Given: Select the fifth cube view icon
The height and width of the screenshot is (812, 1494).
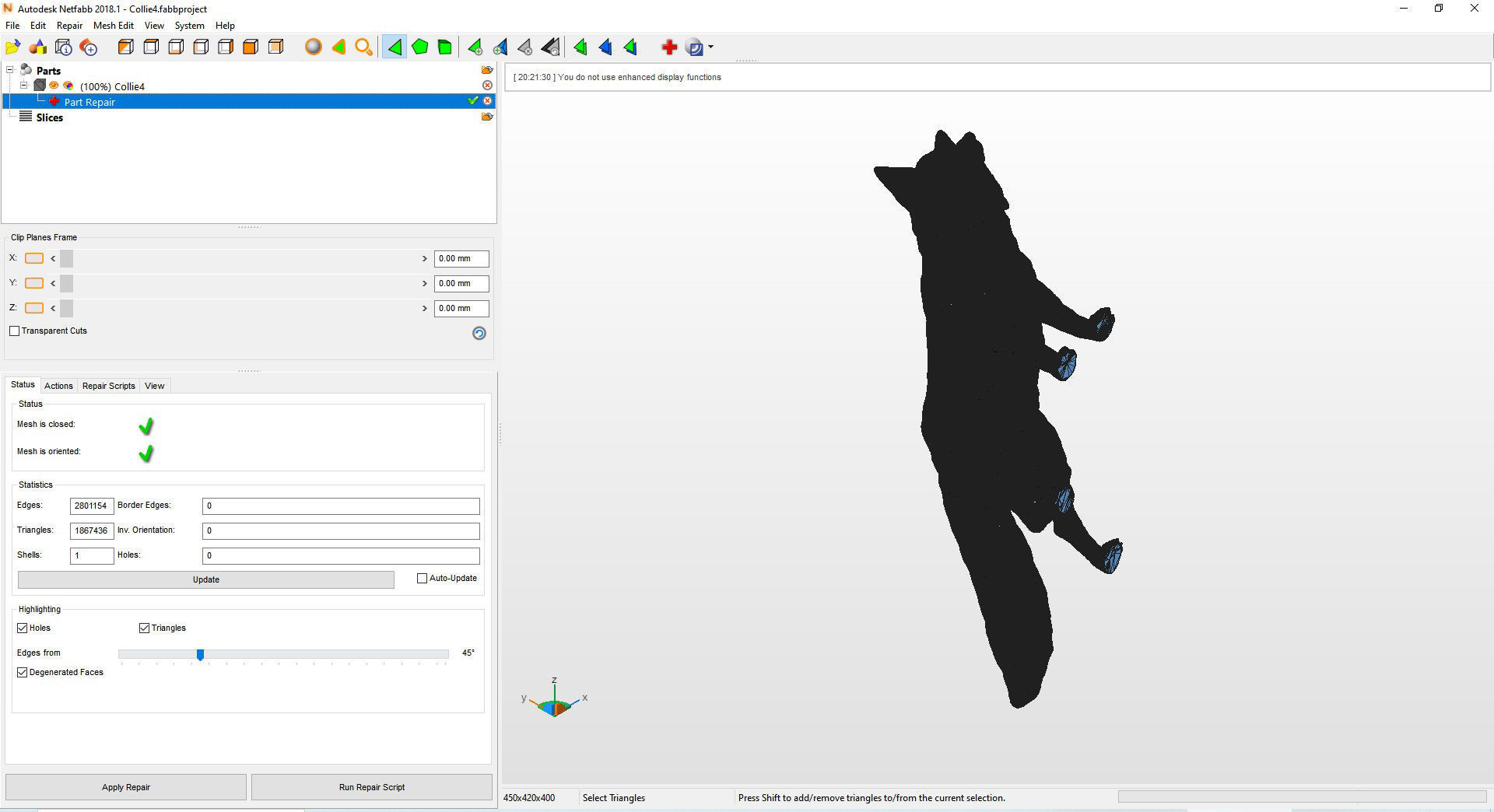Looking at the screenshot, I should point(226,47).
